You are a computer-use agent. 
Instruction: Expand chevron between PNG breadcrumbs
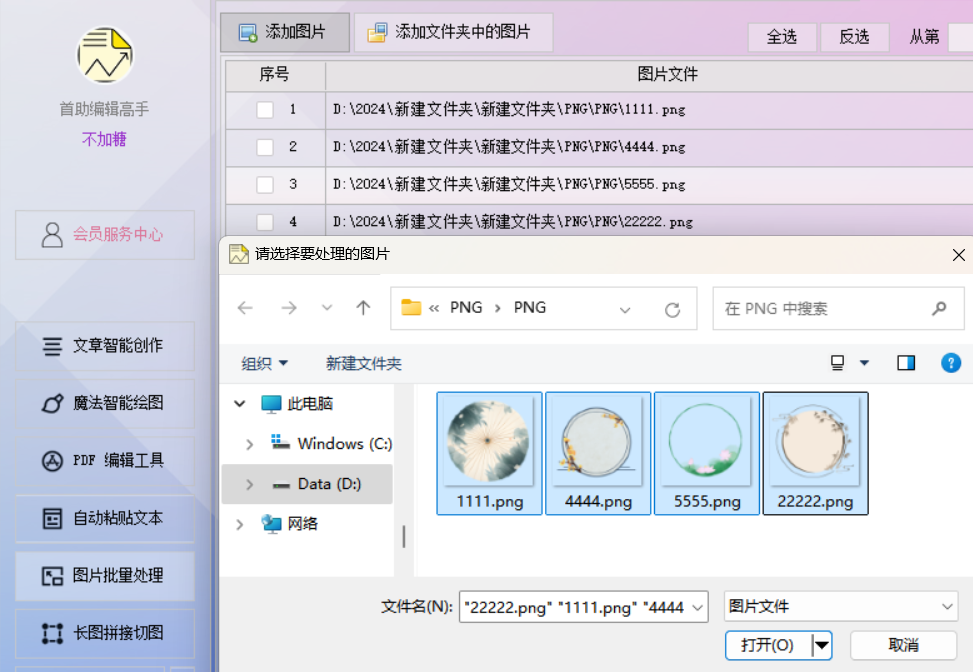pos(498,308)
